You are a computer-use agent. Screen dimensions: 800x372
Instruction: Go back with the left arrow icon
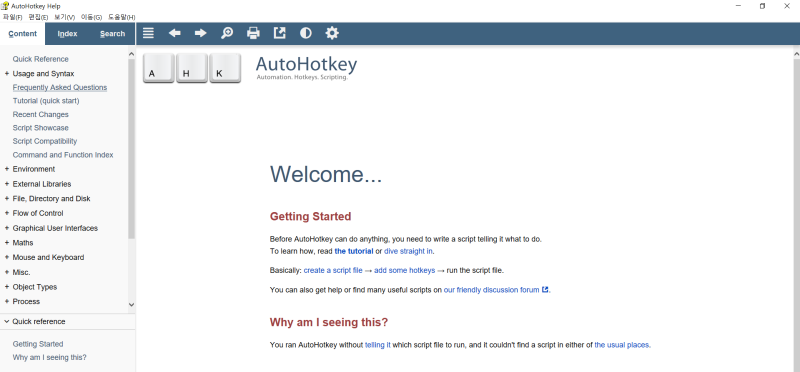pos(174,33)
